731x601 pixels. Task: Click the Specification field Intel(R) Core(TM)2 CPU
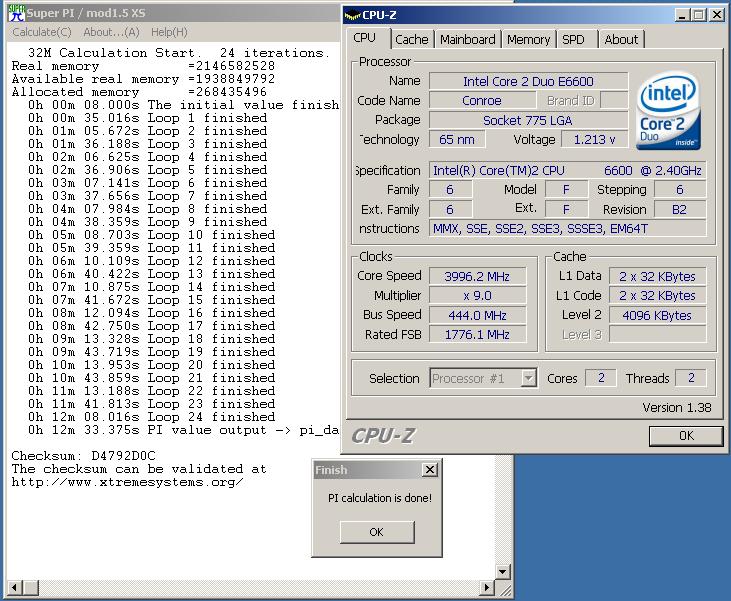tap(567, 171)
